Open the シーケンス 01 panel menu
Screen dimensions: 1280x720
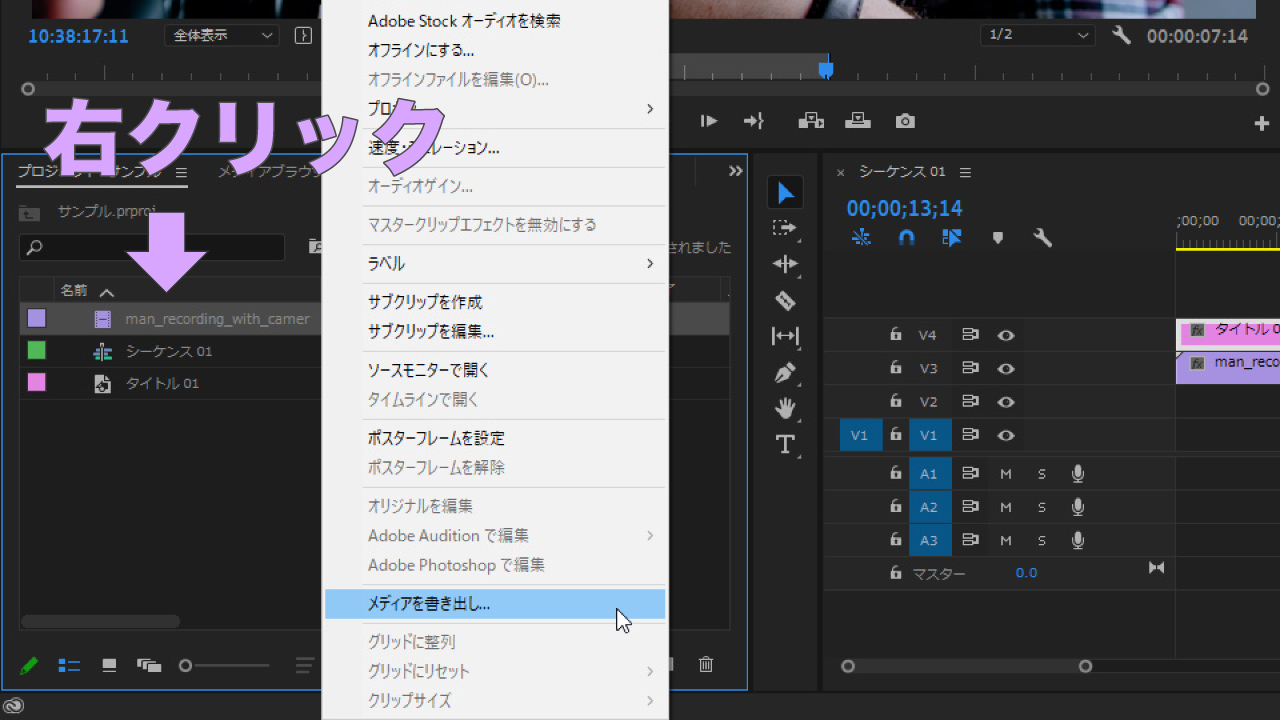tap(965, 172)
